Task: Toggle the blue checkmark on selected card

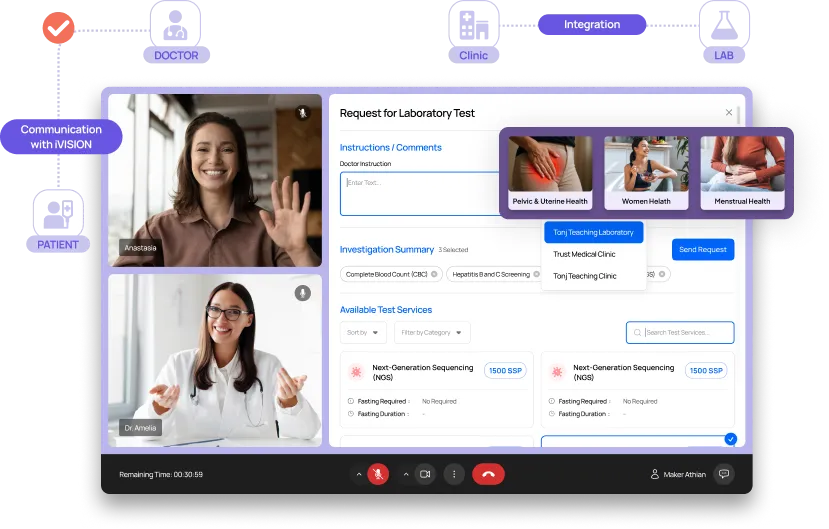Action: pos(731,439)
